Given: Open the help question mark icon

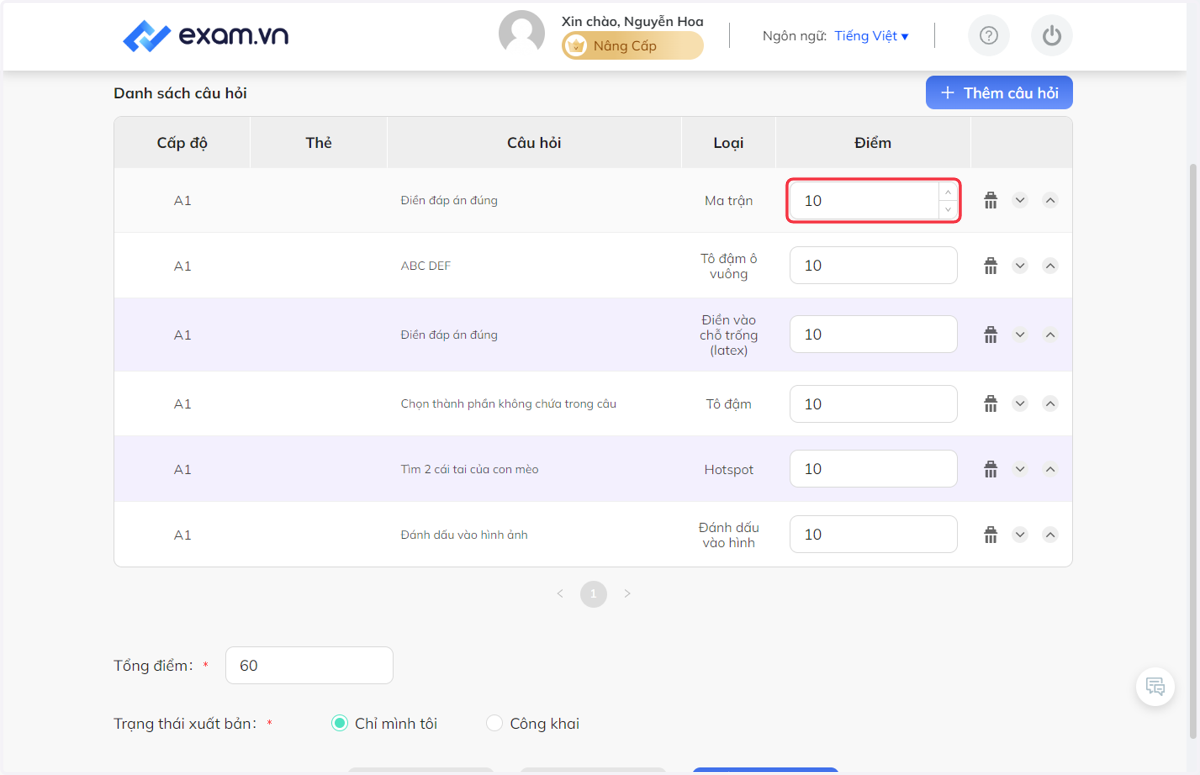Looking at the screenshot, I should [989, 36].
